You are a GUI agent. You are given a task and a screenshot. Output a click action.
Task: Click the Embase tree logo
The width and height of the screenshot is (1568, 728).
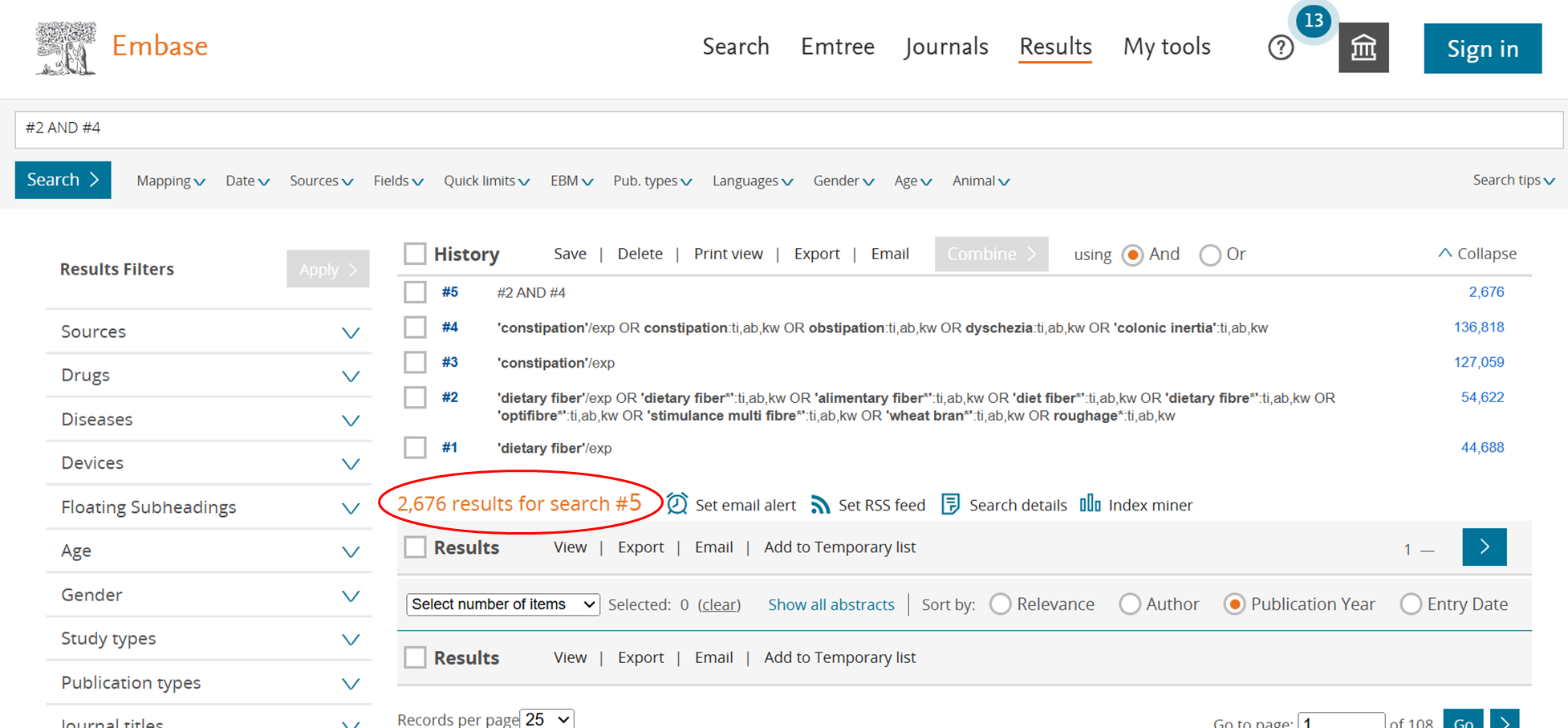coord(65,48)
